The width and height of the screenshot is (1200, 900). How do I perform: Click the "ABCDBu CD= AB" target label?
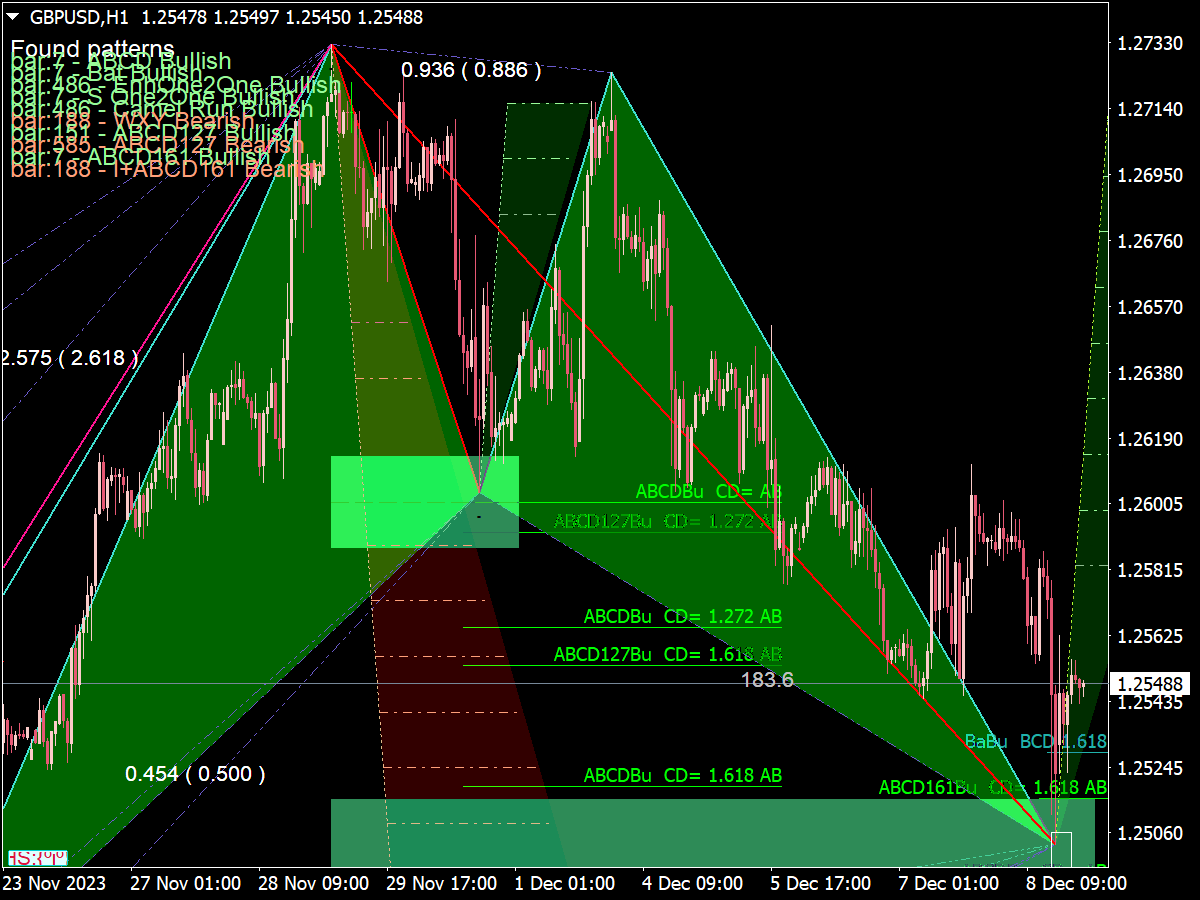coord(711,491)
